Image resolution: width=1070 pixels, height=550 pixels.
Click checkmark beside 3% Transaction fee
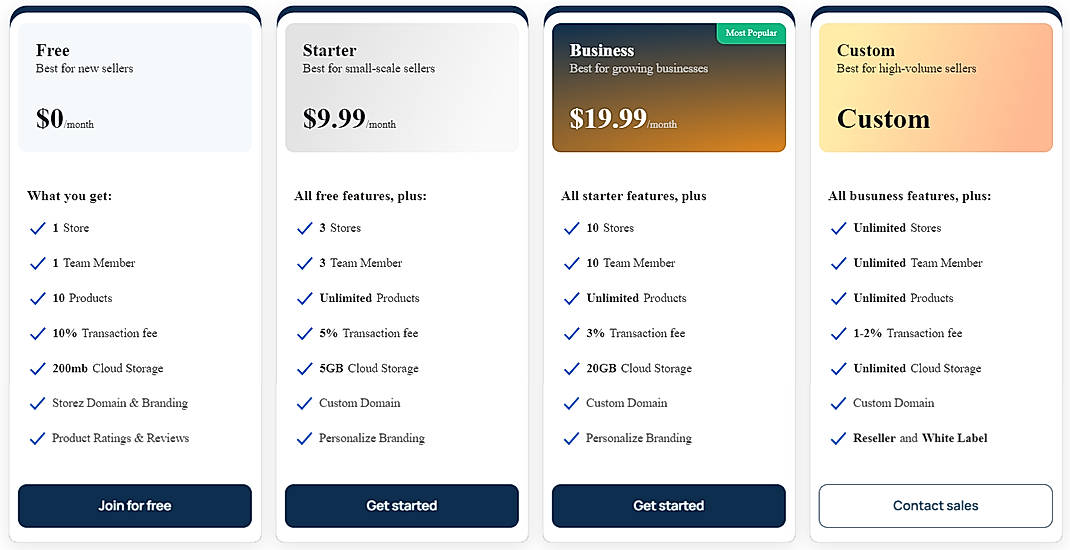pyautogui.click(x=572, y=333)
